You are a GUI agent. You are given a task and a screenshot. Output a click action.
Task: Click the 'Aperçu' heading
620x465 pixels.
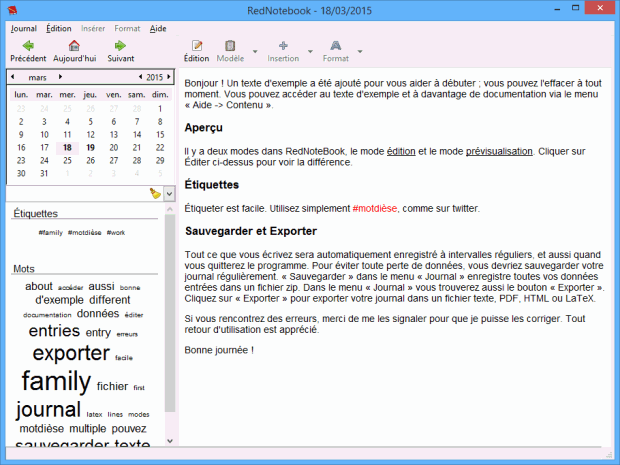click(x=203, y=128)
